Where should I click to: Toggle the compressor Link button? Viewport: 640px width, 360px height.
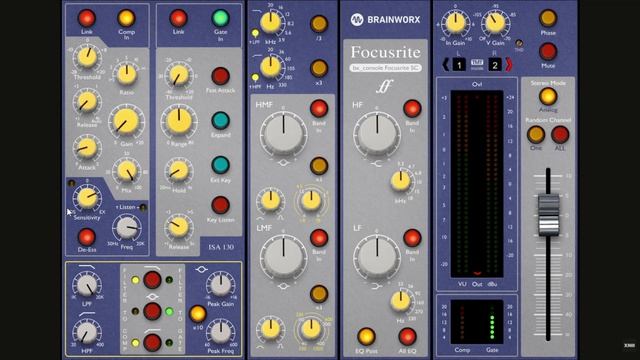pyautogui.click(x=87, y=18)
